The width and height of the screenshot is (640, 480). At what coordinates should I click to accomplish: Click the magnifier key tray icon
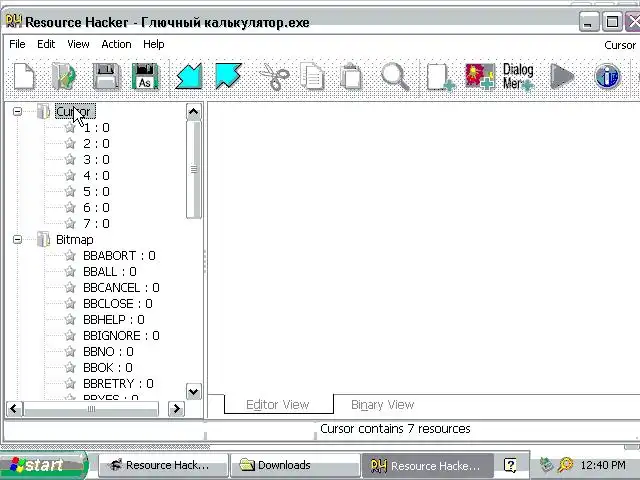pyautogui.click(x=566, y=464)
